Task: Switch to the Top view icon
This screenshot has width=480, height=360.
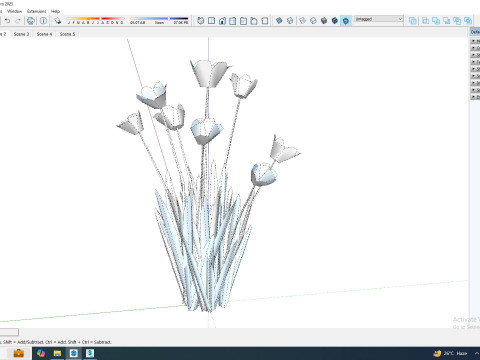Action: [x=211, y=21]
